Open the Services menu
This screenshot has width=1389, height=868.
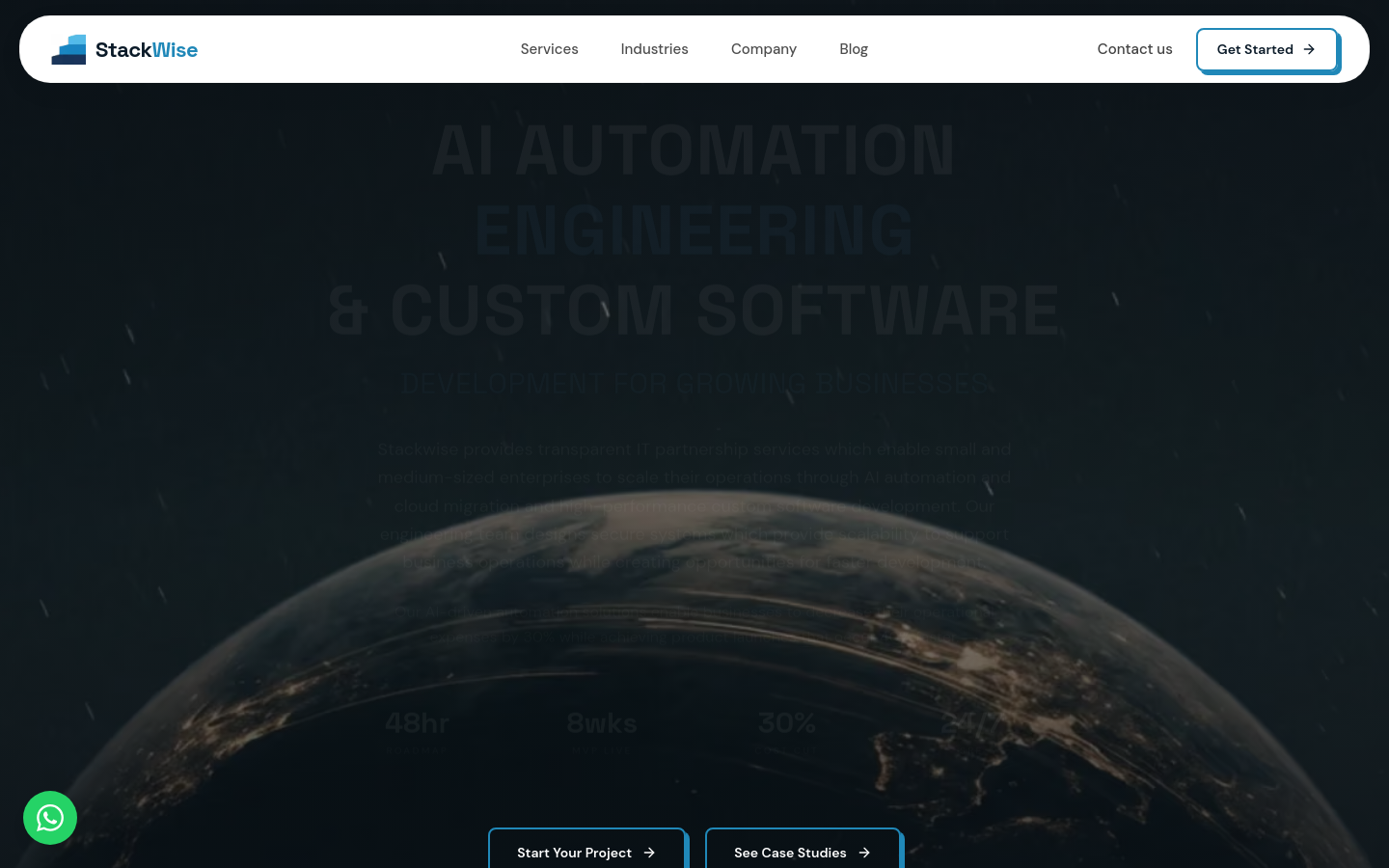coord(549,49)
